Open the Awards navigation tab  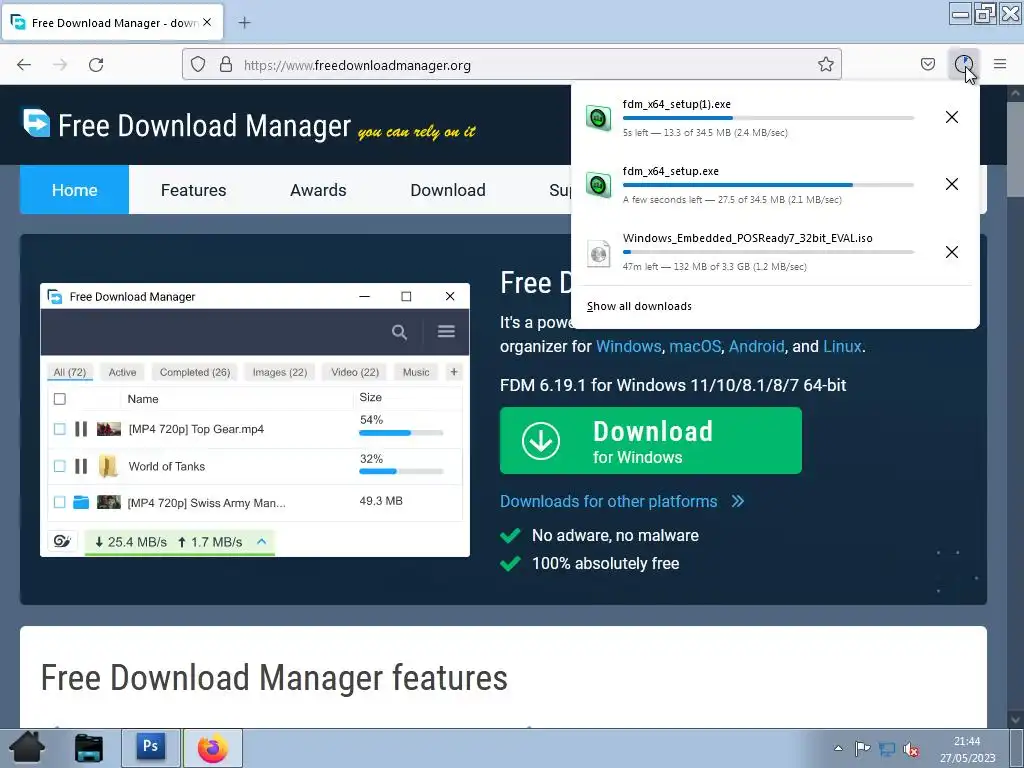pos(318,189)
